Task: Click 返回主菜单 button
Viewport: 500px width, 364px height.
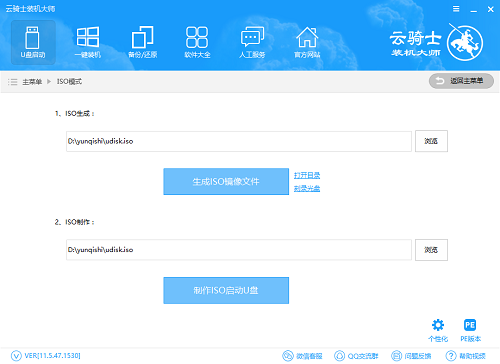Action: (461, 81)
